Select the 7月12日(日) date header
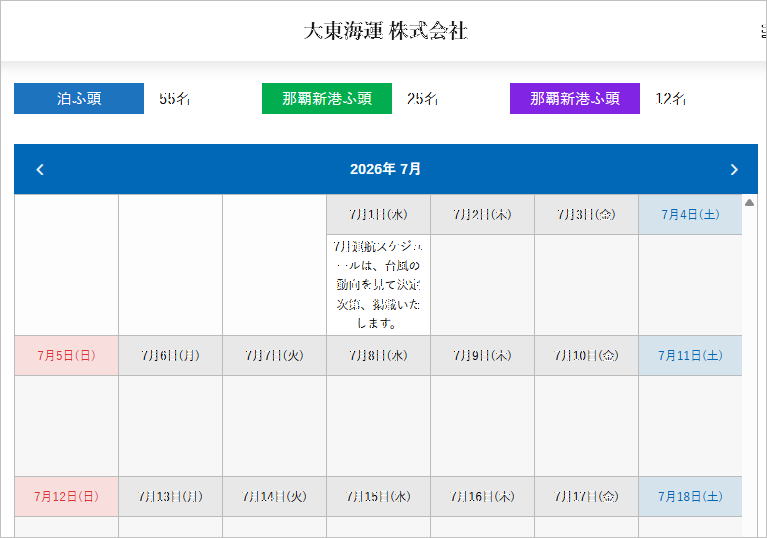 click(x=66, y=496)
